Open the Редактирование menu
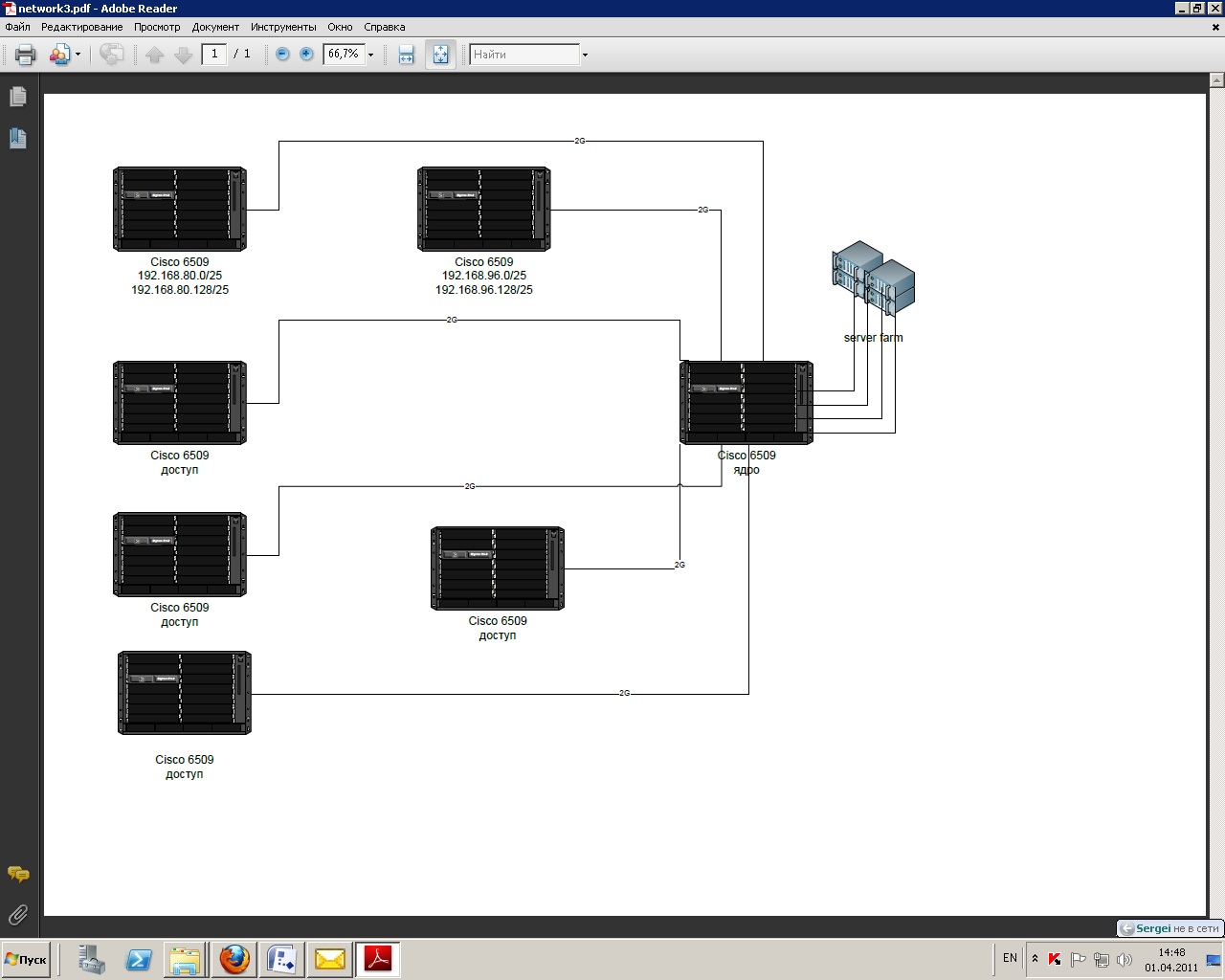The image size is (1225, 980). click(81, 27)
